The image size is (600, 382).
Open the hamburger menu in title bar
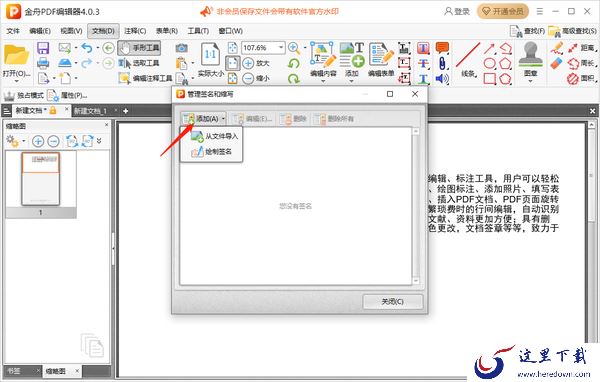pyautogui.click(x=540, y=11)
